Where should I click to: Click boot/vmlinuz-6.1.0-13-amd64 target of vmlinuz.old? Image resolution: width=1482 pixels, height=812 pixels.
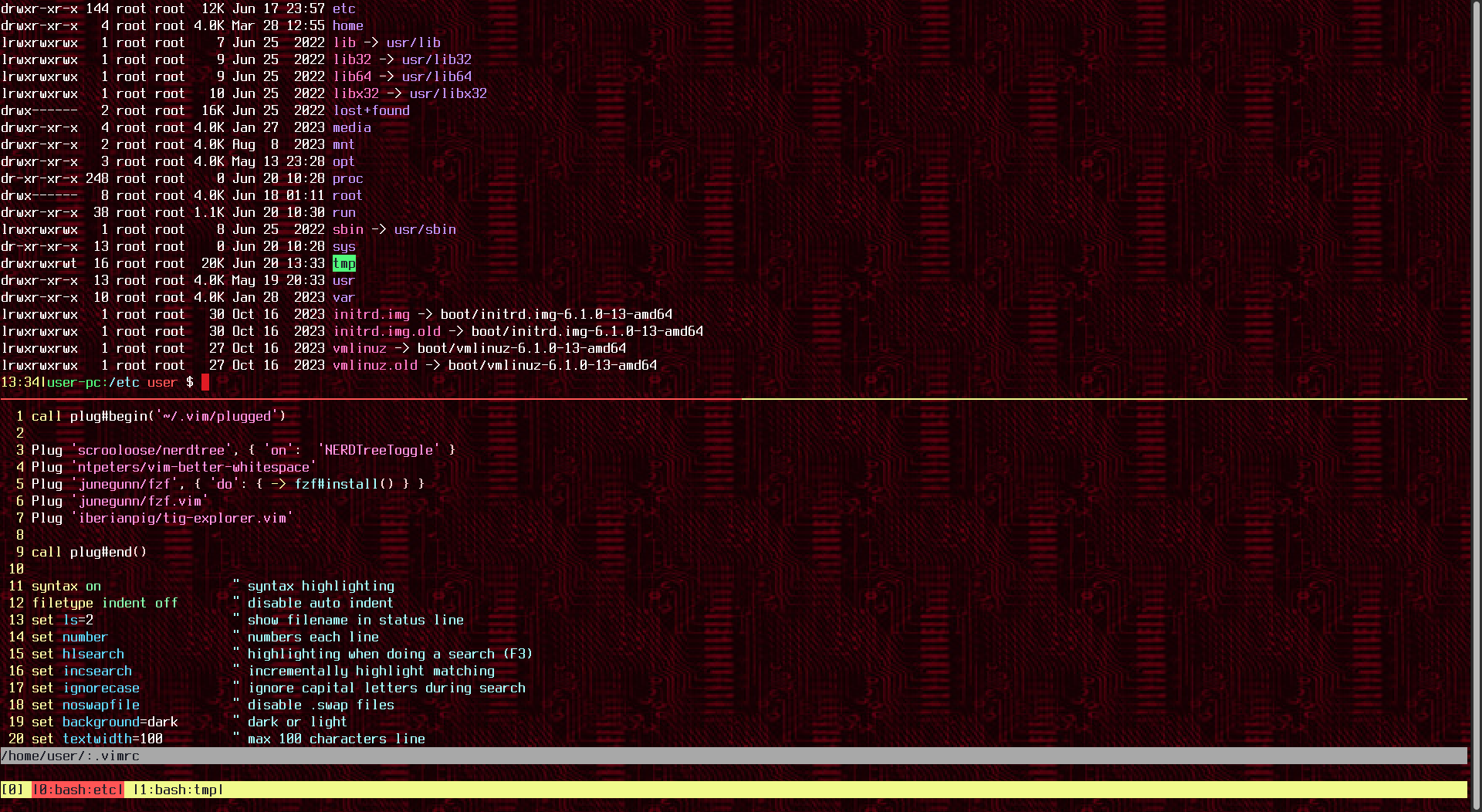pos(553,365)
